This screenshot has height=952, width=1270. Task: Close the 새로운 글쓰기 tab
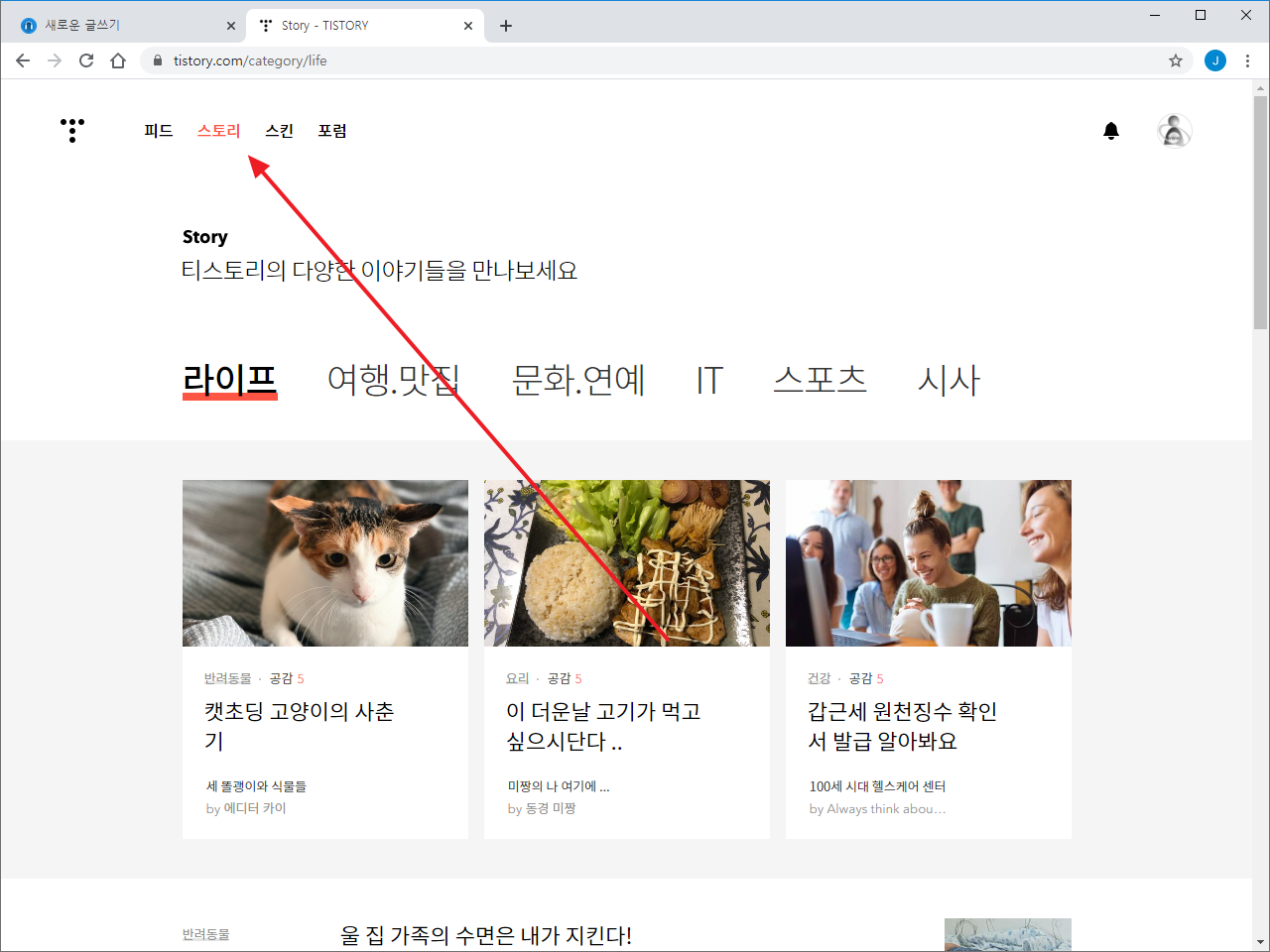[x=231, y=26]
